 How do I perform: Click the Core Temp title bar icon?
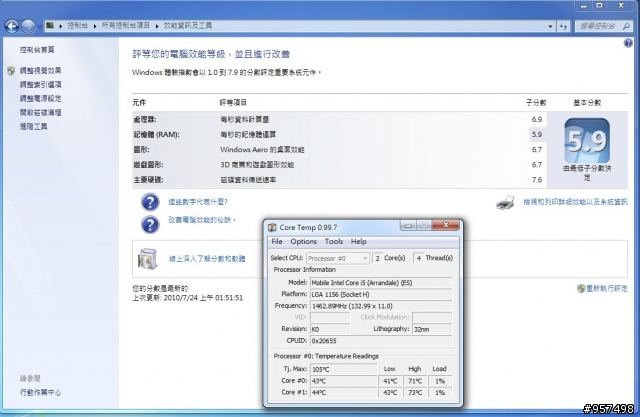(x=272, y=227)
